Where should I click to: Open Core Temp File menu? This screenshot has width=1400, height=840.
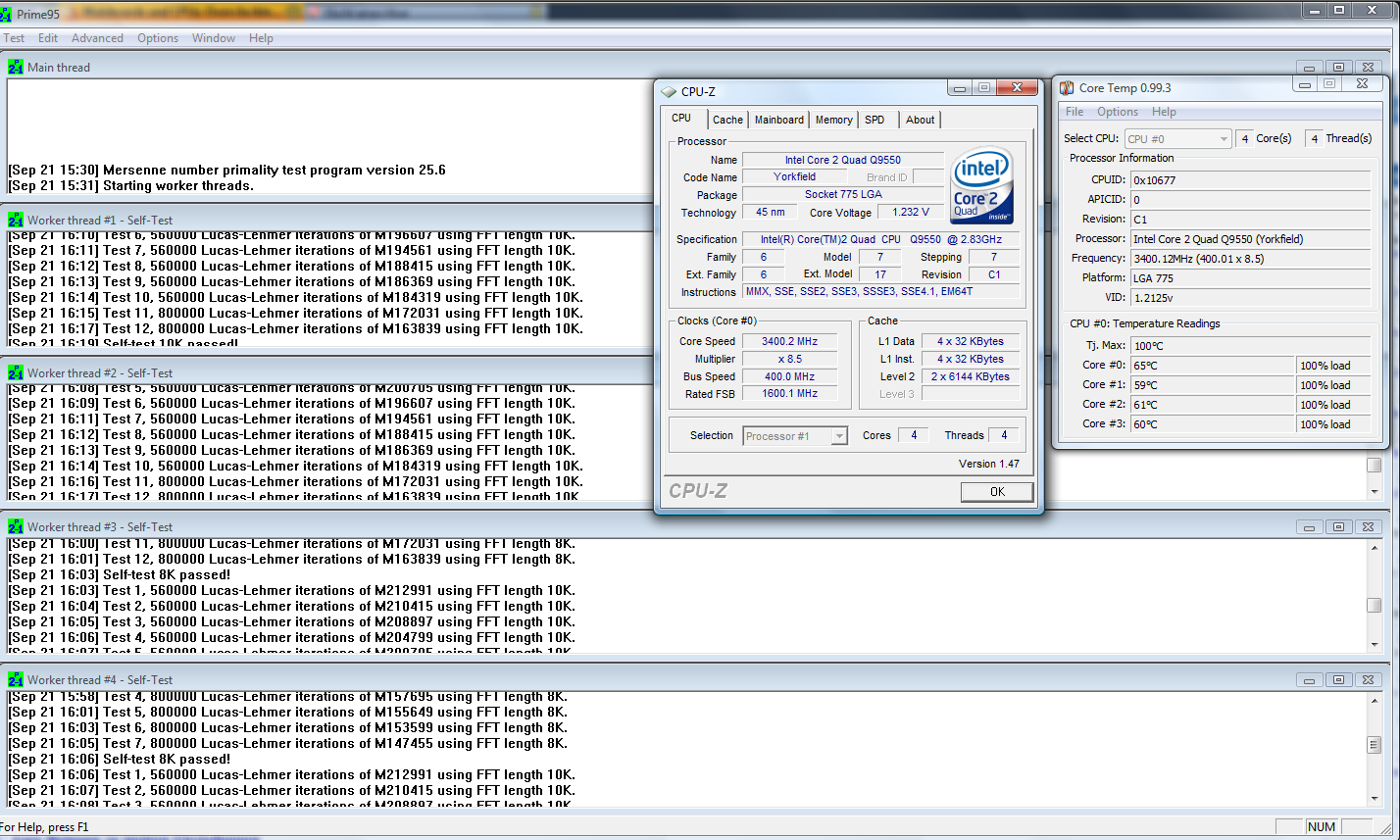(1075, 112)
